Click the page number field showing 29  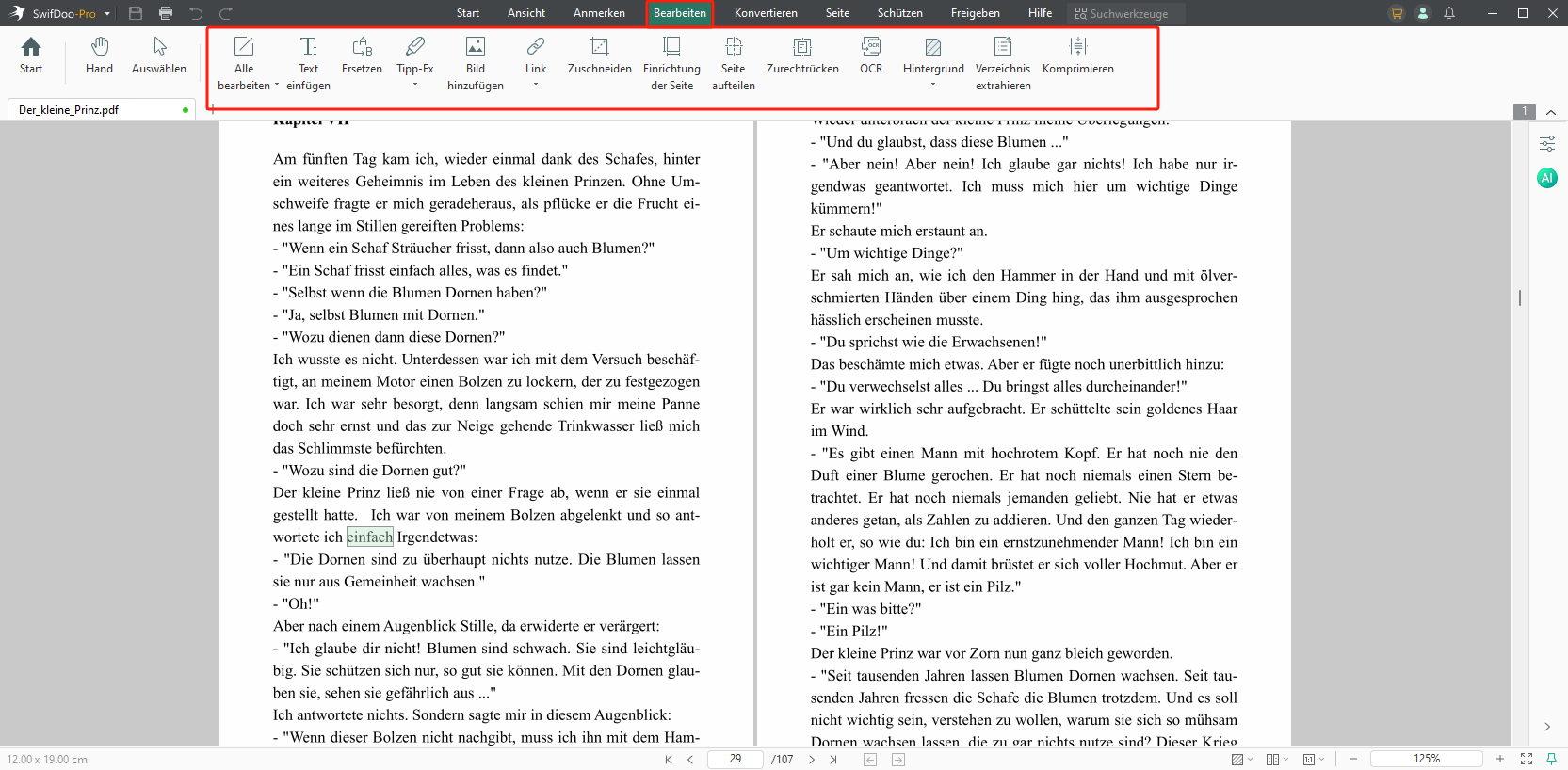point(736,759)
